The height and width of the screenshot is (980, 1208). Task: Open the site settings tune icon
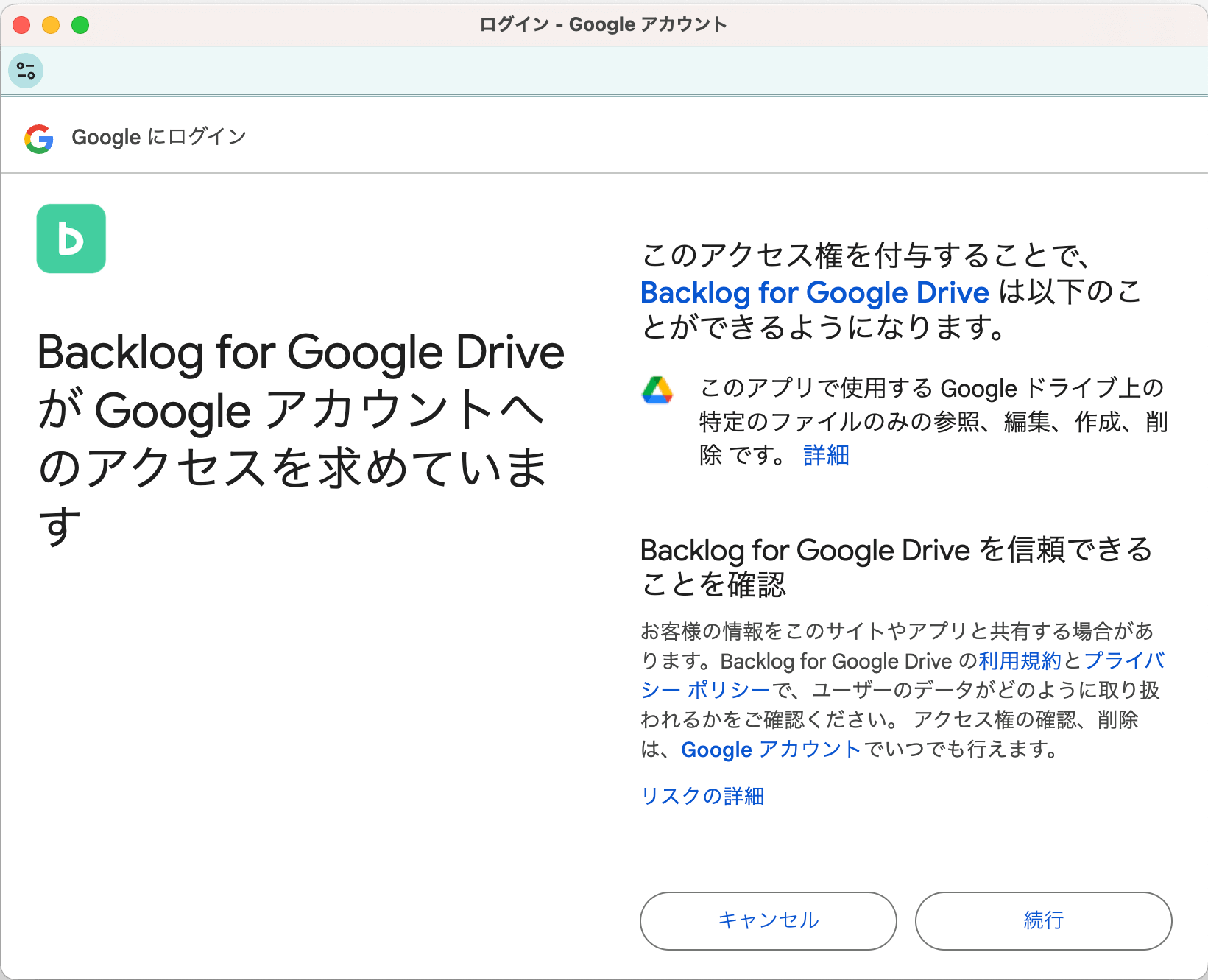coord(26,71)
